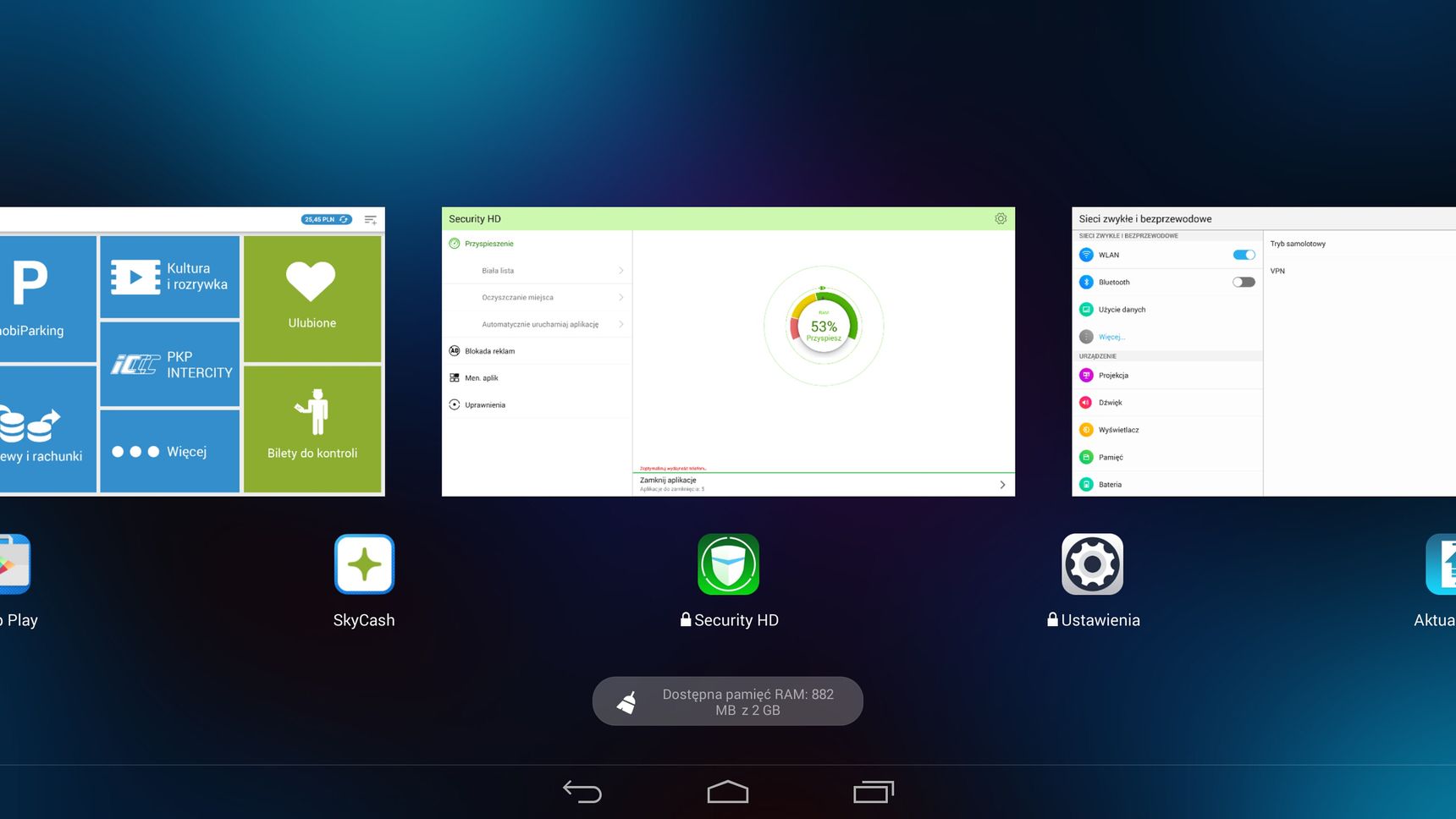Expand Oczyszczanie miejsca chevron
Screen dimensions: 1456x819
(621, 297)
